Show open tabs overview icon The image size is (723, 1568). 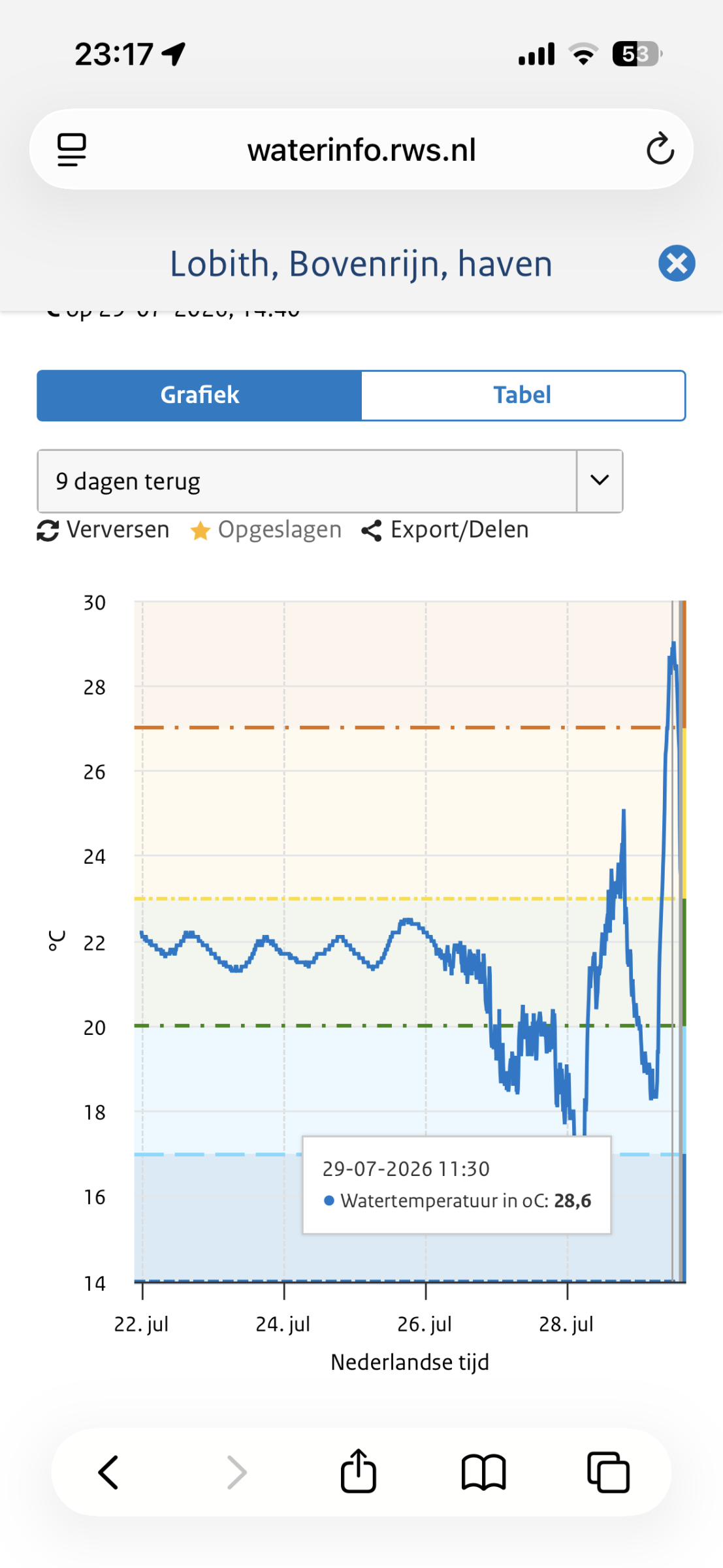point(608,1473)
